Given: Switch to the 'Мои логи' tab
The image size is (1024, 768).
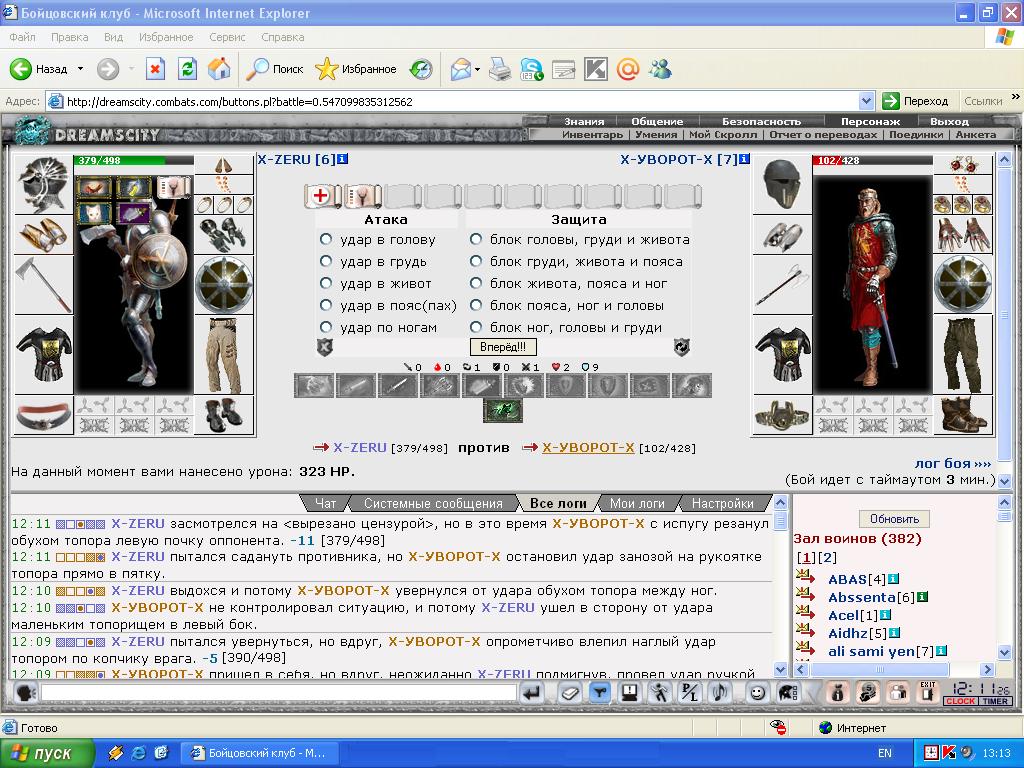Looking at the screenshot, I should [637, 504].
